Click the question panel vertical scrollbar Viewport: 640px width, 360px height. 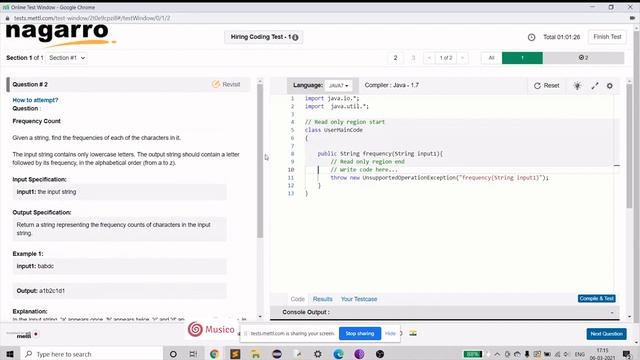point(260,161)
